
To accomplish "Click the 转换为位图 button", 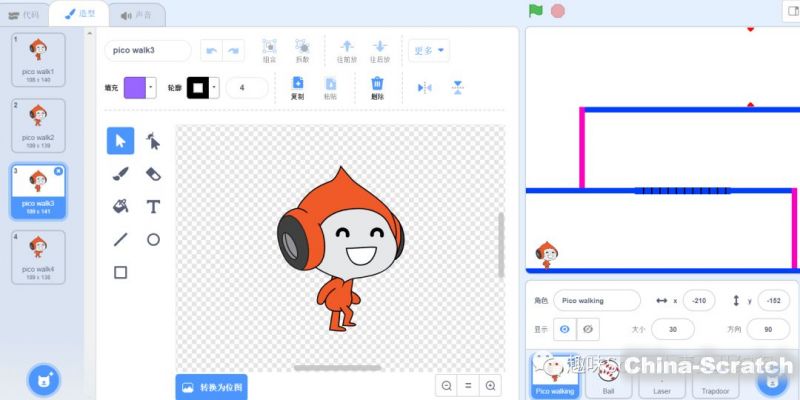I will pos(210,386).
